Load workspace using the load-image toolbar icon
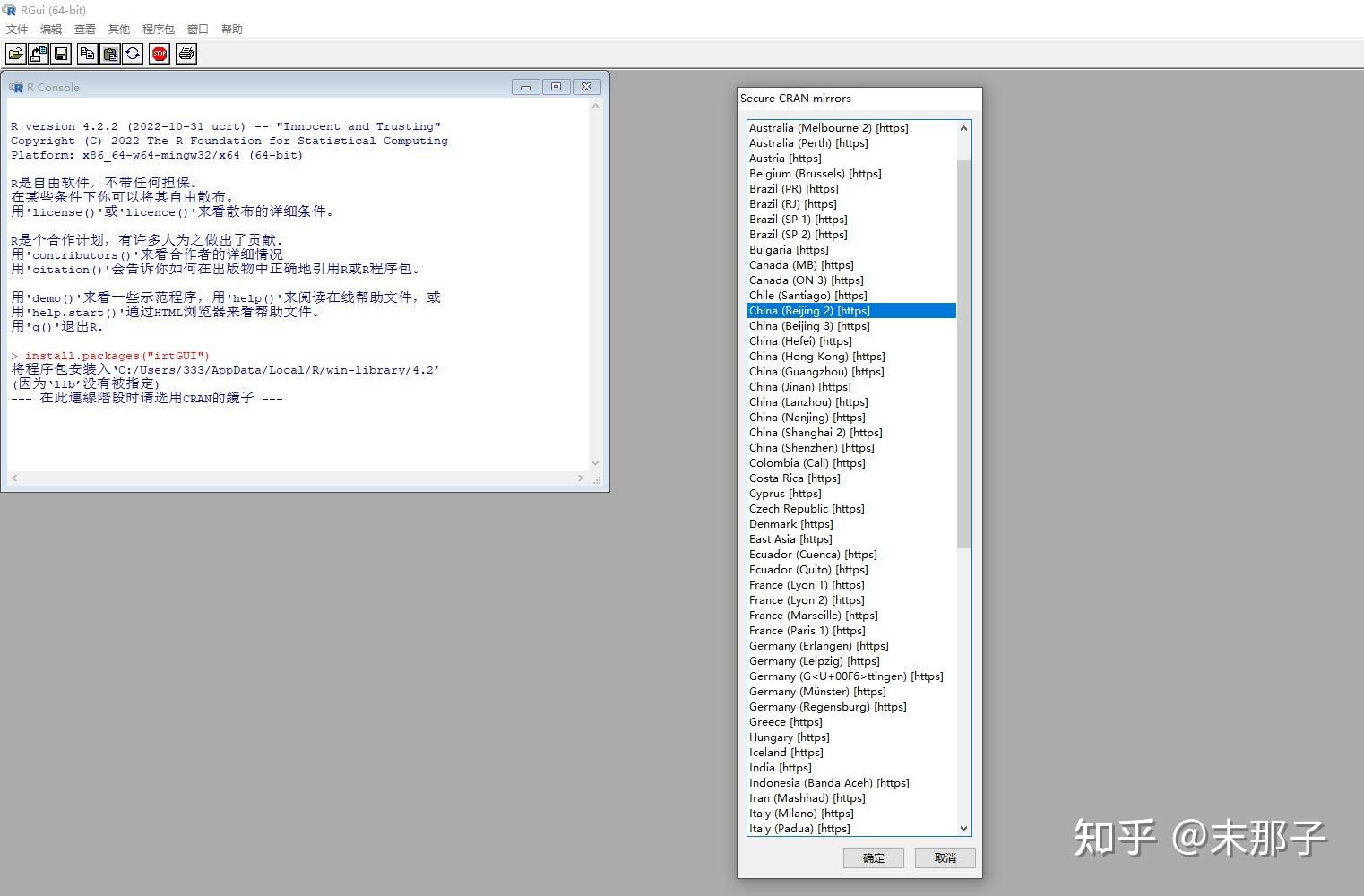This screenshot has width=1364, height=896. click(38, 54)
